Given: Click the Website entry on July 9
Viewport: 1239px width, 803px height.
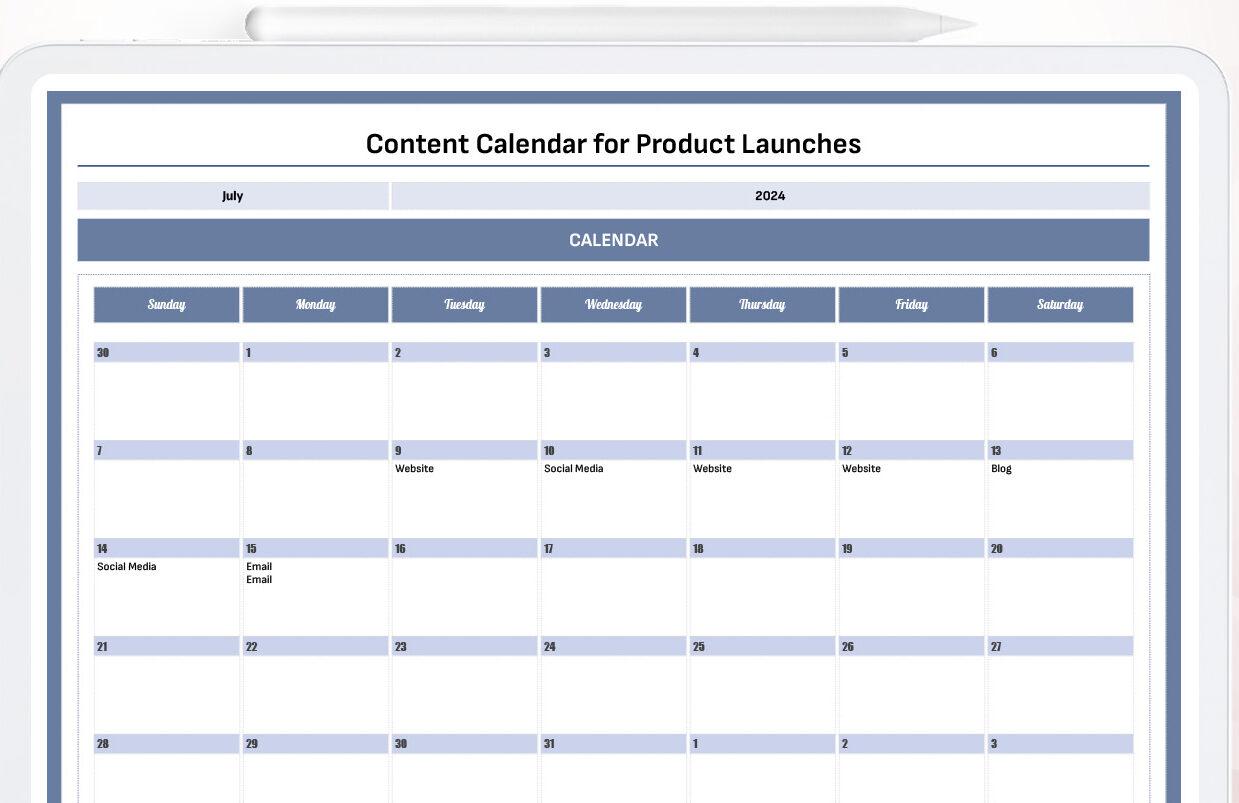Looking at the screenshot, I should [x=414, y=469].
